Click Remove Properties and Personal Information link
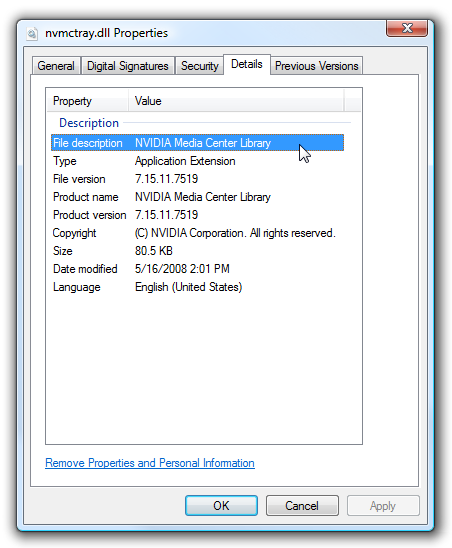This screenshot has width=452, height=548. pyautogui.click(x=150, y=463)
